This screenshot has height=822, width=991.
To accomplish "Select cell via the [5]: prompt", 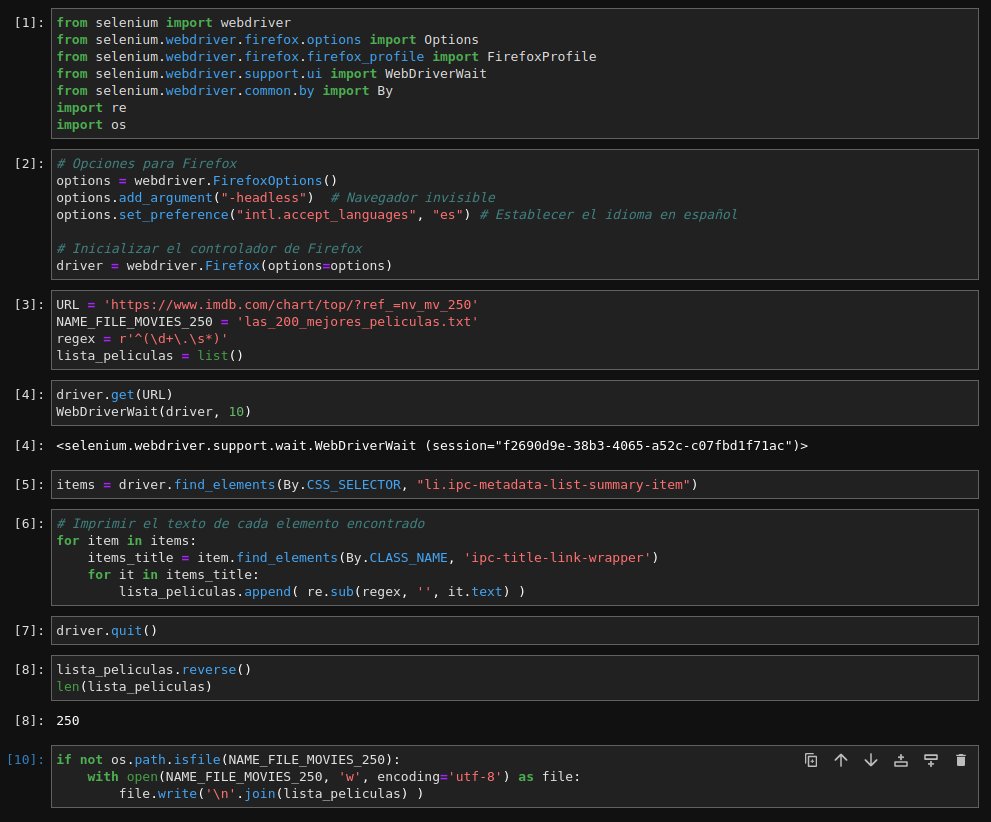I will 29,485.
